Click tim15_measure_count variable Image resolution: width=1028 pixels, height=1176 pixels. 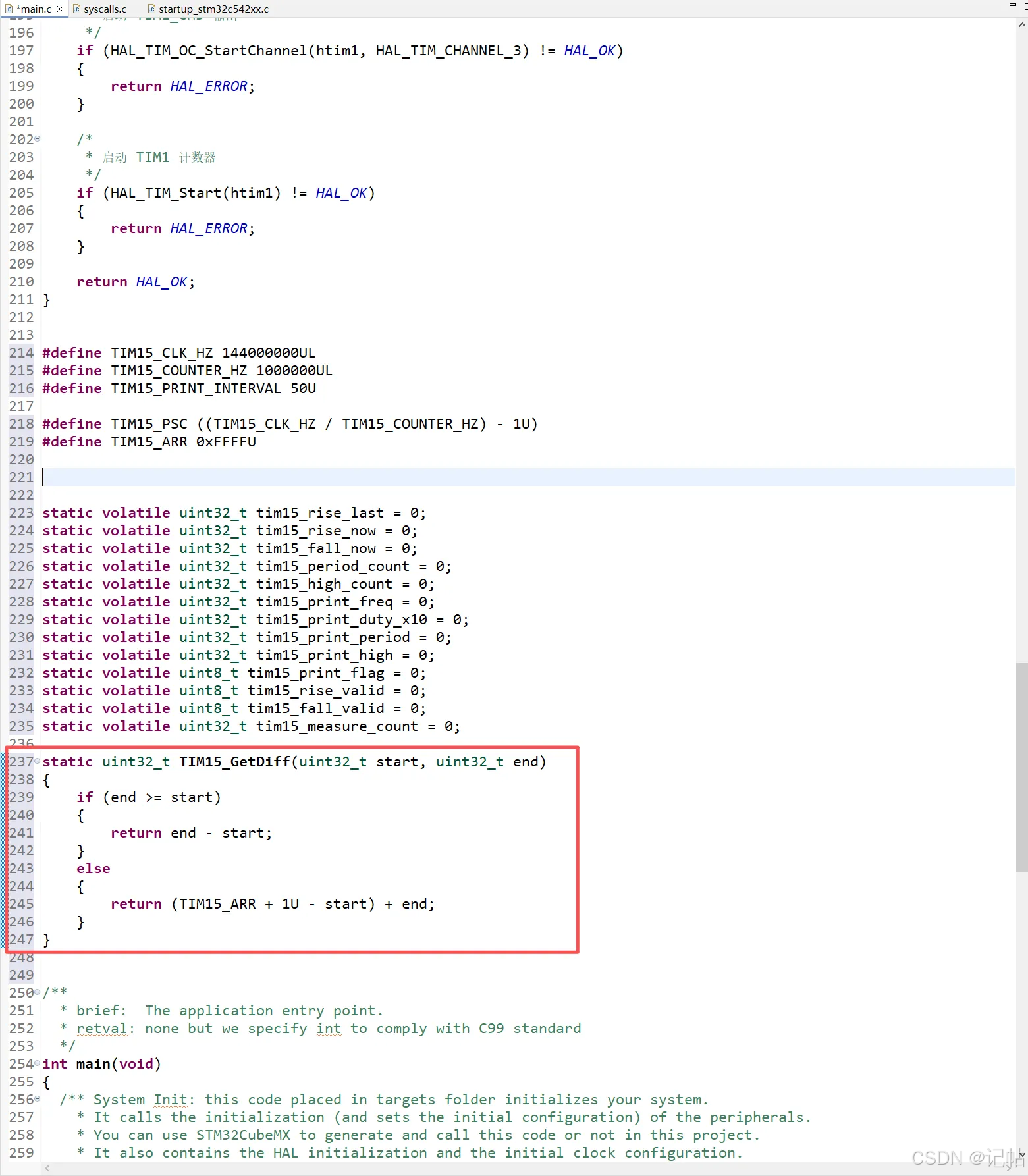click(337, 726)
